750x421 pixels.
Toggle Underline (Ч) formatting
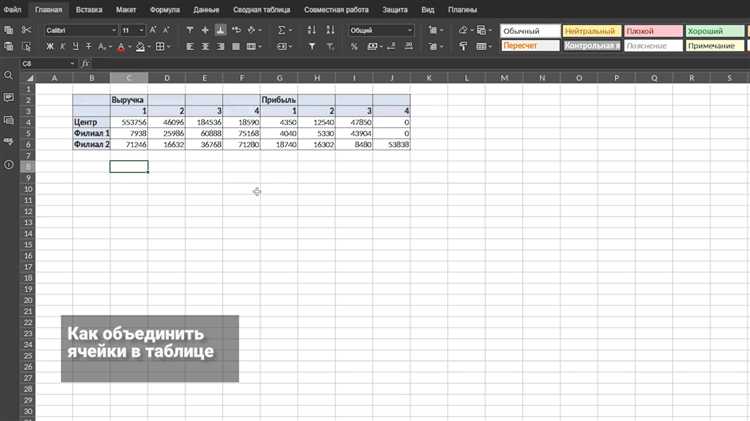click(x=76, y=46)
